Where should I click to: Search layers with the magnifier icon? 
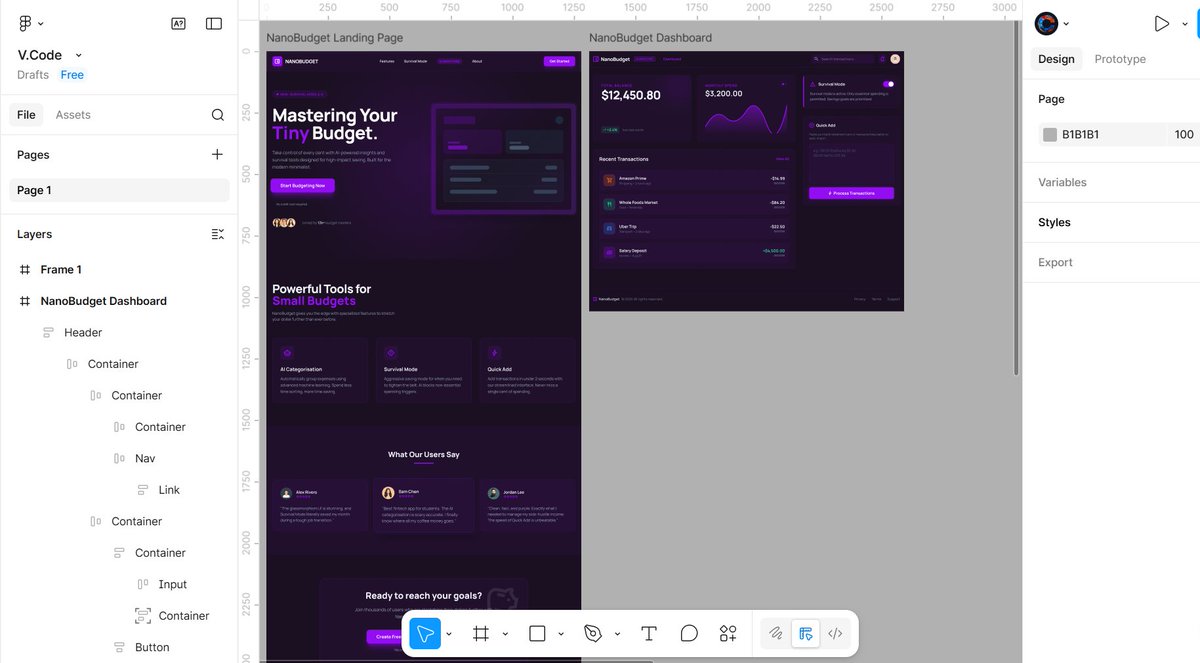click(x=218, y=115)
